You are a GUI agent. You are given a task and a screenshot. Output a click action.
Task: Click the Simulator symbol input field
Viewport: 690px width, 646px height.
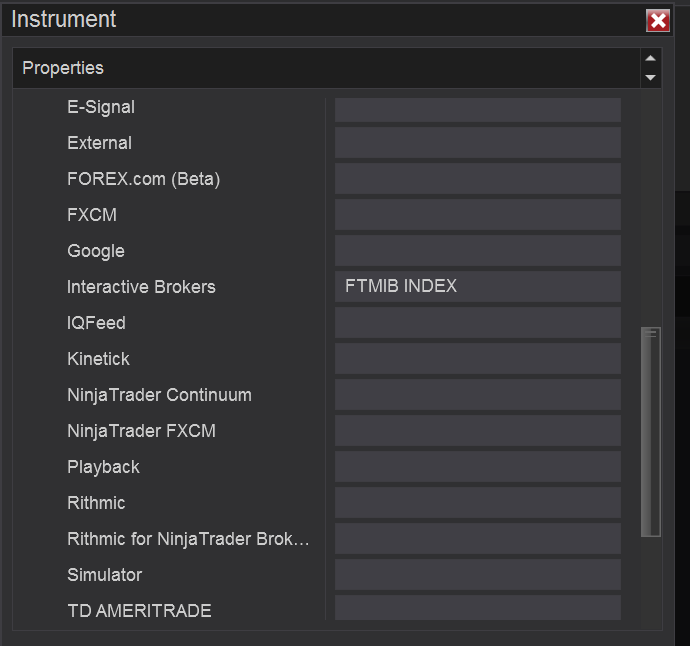point(477,575)
